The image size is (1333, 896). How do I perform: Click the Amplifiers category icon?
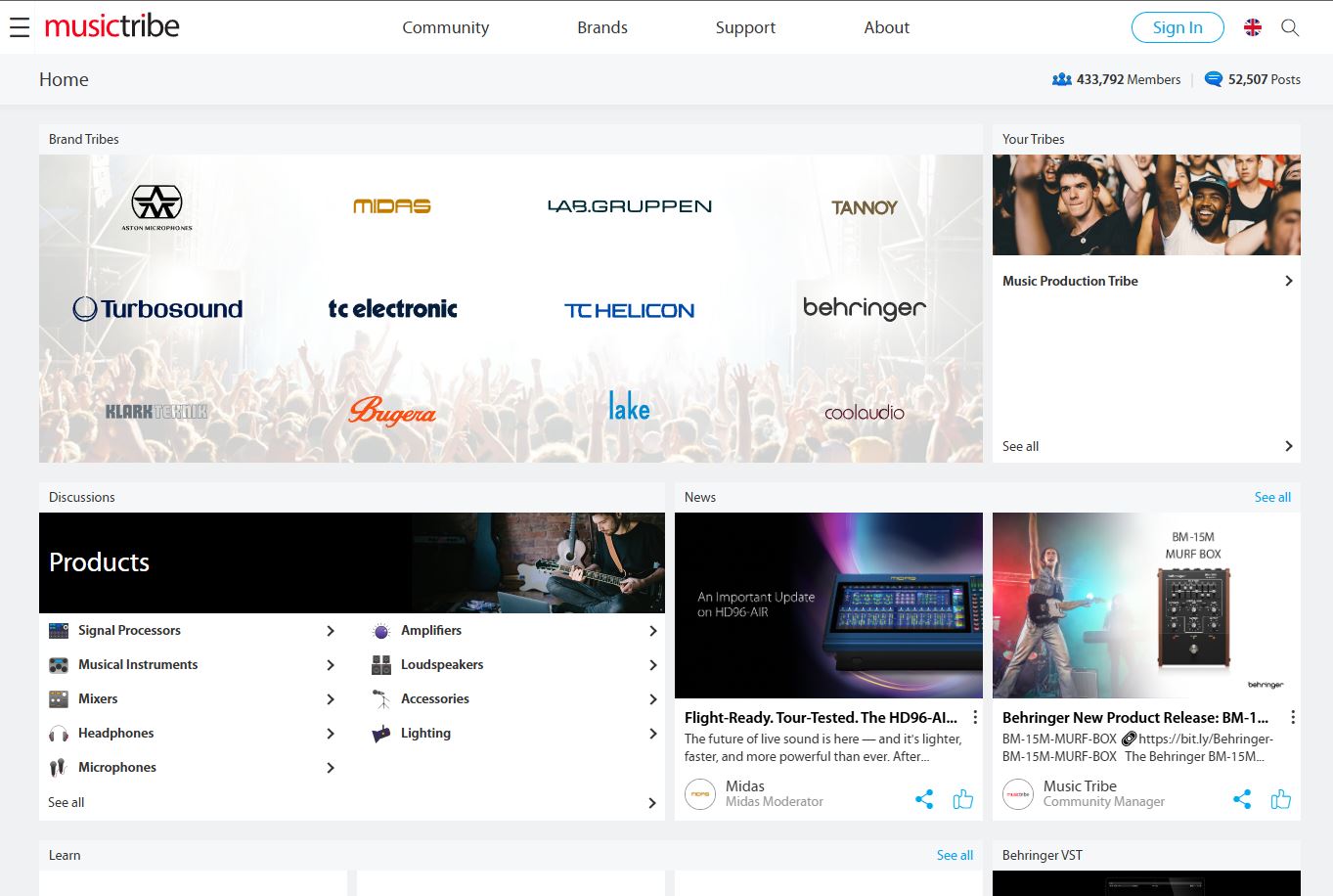381,632
